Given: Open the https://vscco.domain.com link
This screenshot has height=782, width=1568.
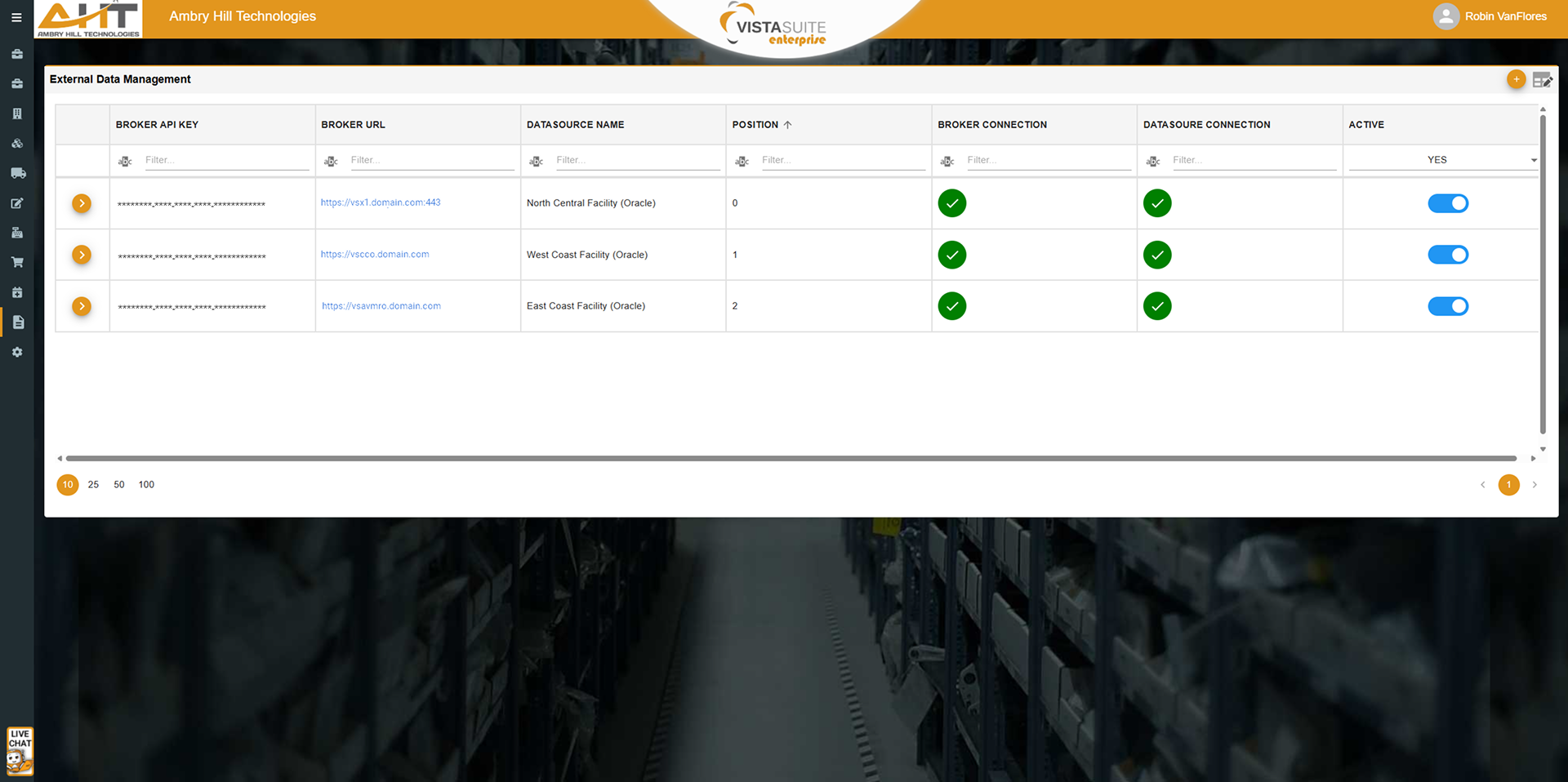Looking at the screenshot, I should 375,255.
